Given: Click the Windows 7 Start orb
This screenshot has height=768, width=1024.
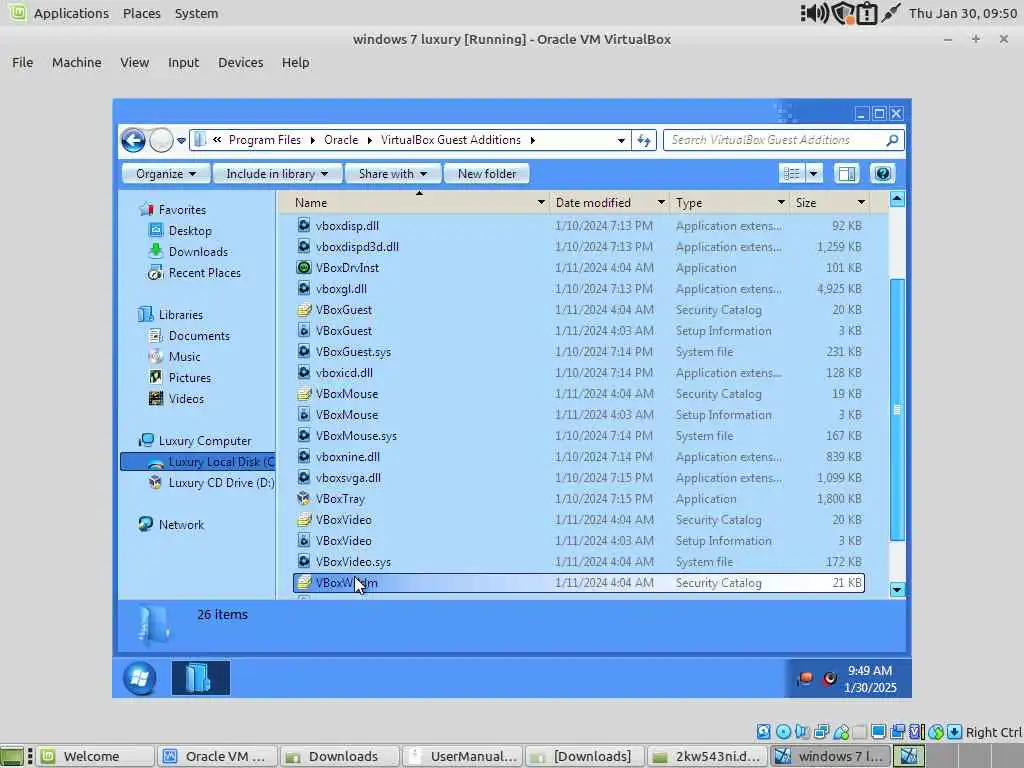Looking at the screenshot, I should [139, 678].
